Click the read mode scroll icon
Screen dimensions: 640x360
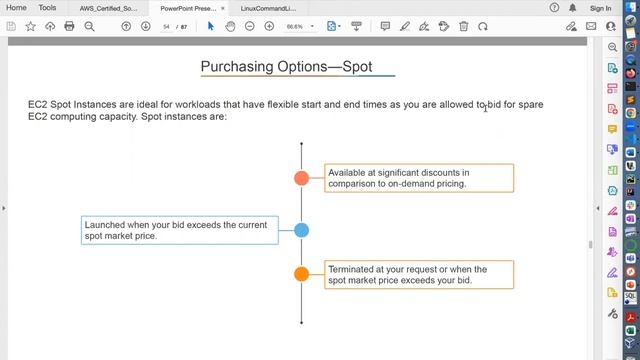pyautogui.click(x=356, y=27)
